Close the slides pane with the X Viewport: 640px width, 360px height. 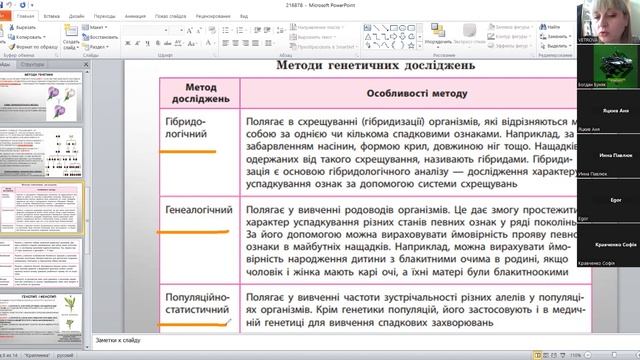click(x=86, y=64)
